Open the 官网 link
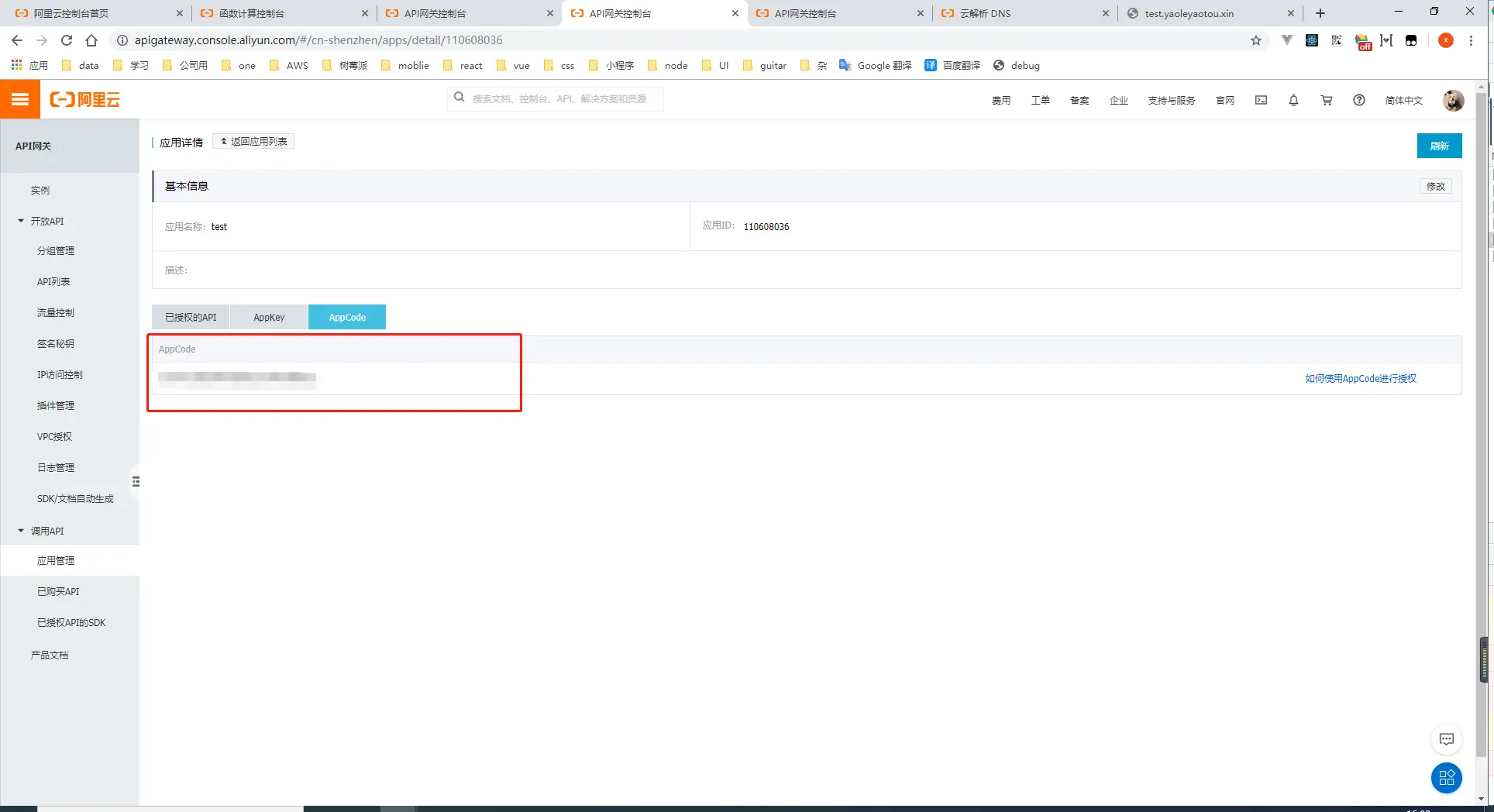1494x812 pixels. point(1224,100)
